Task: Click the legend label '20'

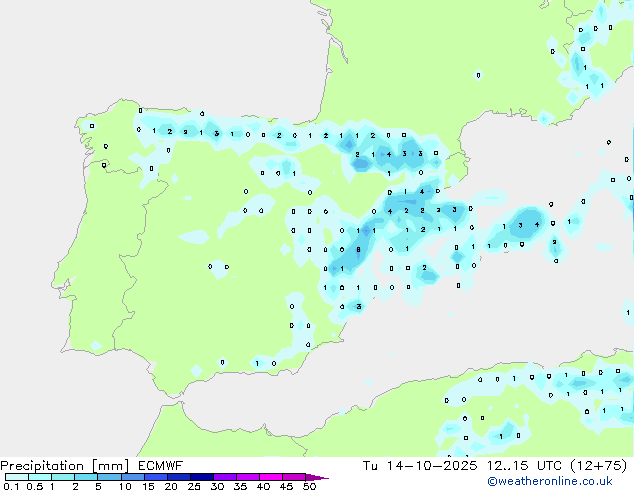Action: [x=171, y=486]
